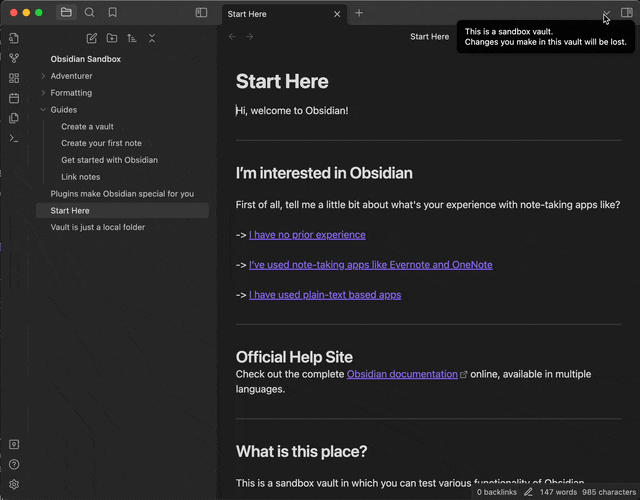Click the Start Here heading in editor

coord(282,81)
